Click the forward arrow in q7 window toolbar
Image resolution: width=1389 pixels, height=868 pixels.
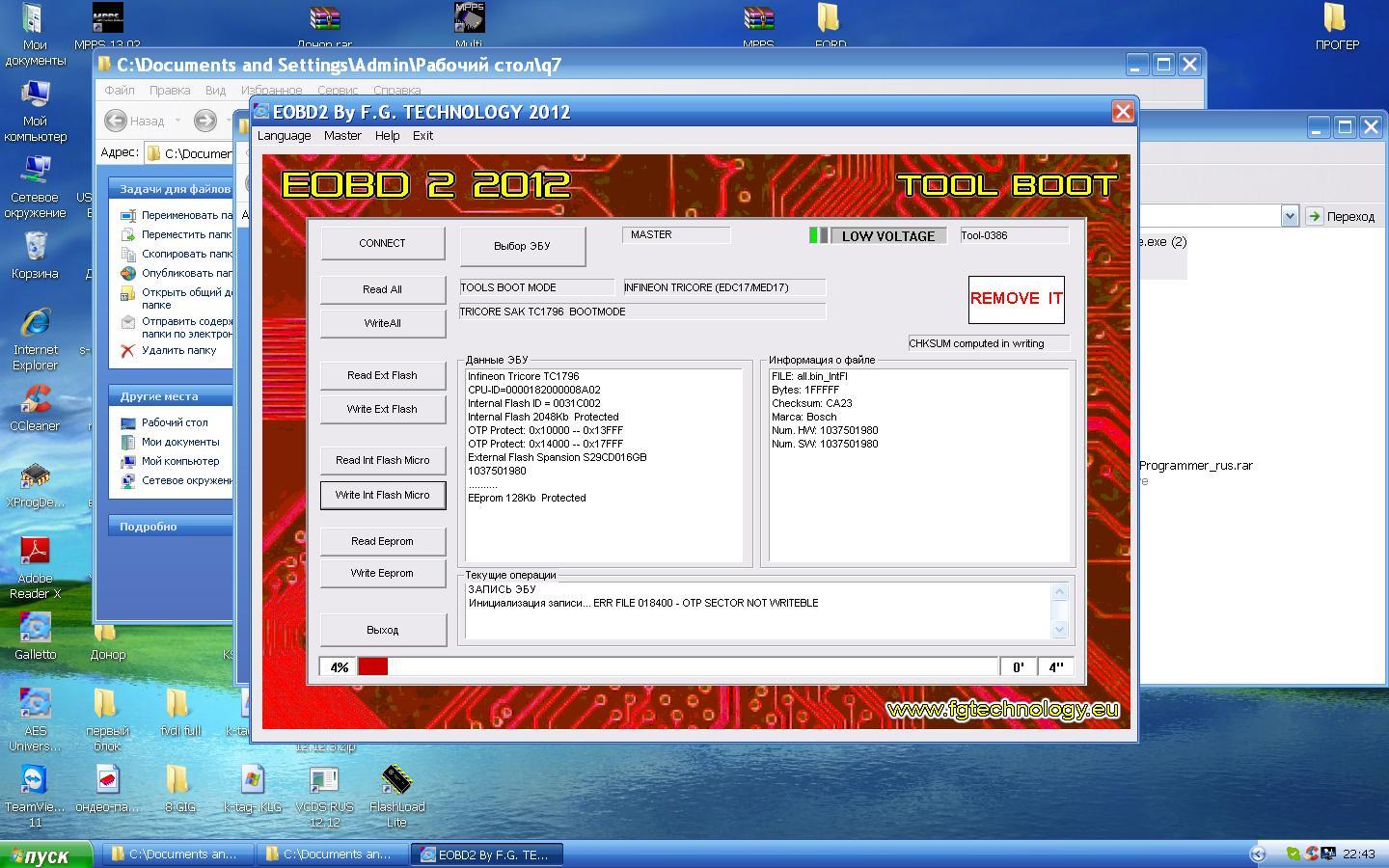point(204,121)
